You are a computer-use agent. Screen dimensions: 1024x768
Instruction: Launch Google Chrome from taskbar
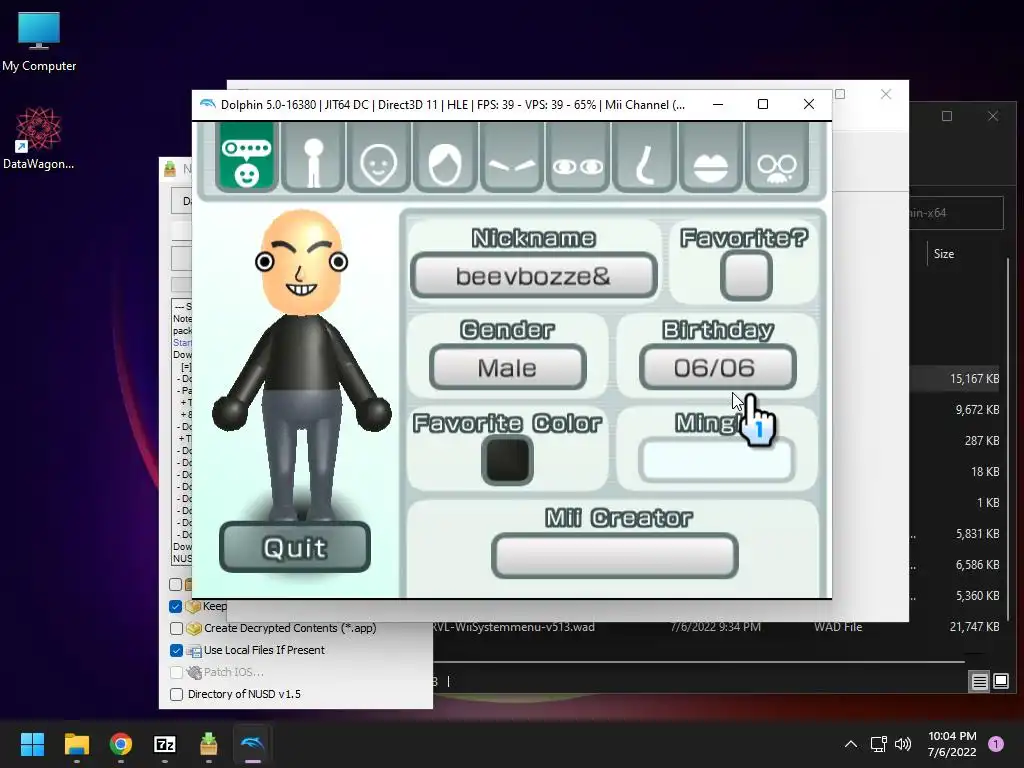pyautogui.click(x=121, y=744)
